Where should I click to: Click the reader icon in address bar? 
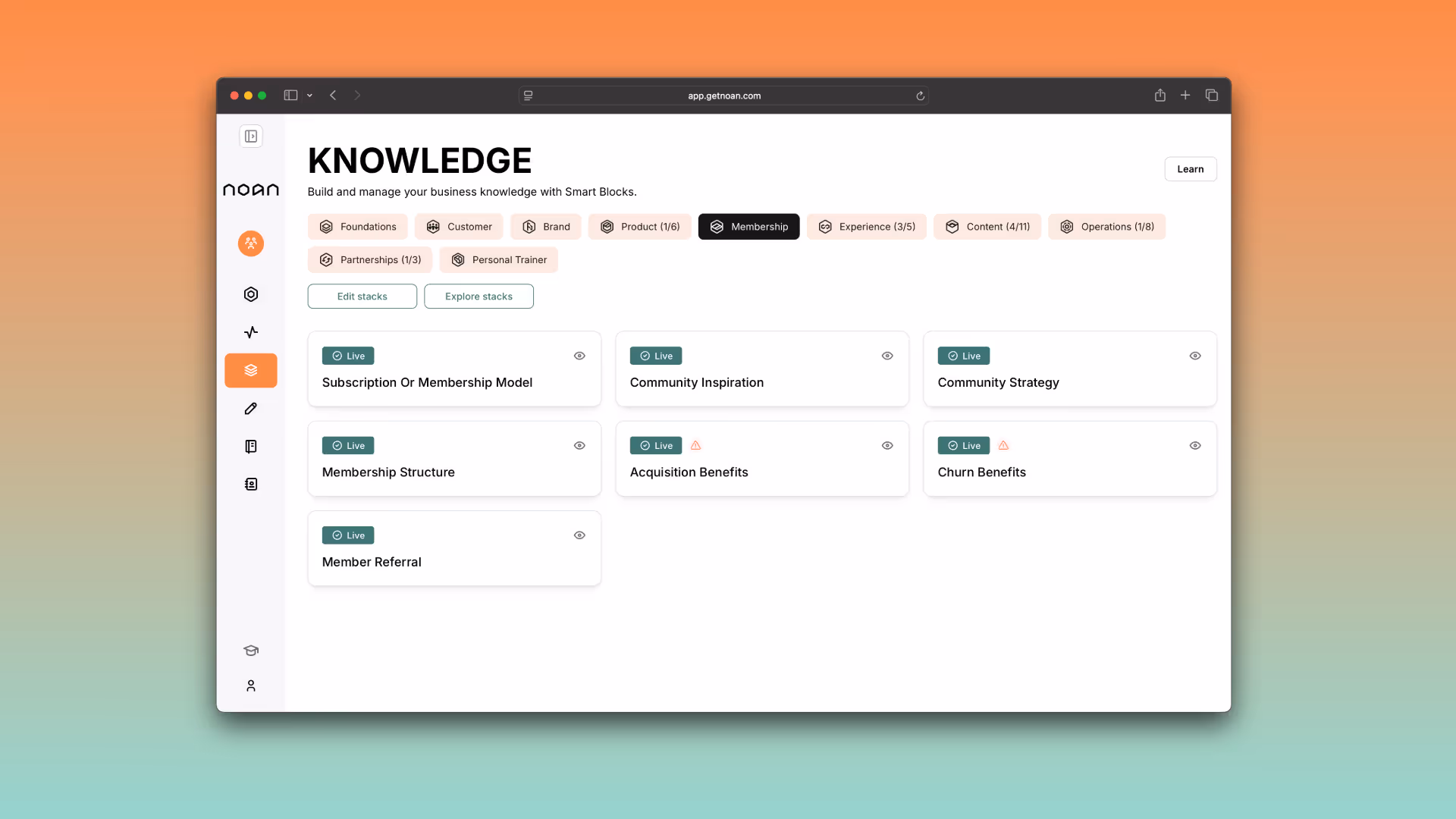click(529, 96)
